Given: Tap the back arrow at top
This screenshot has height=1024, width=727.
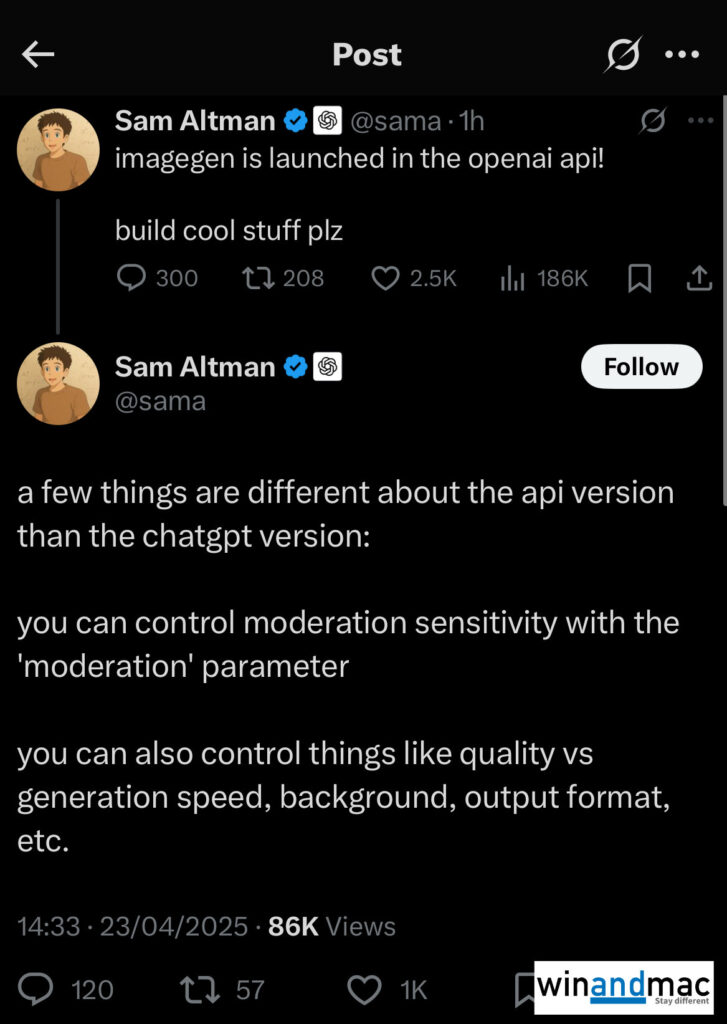Looking at the screenshot, I should (38, 55).
